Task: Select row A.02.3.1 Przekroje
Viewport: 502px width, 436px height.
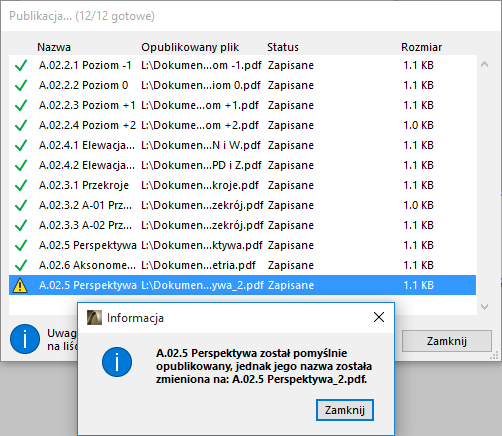Action: (242, 185)
